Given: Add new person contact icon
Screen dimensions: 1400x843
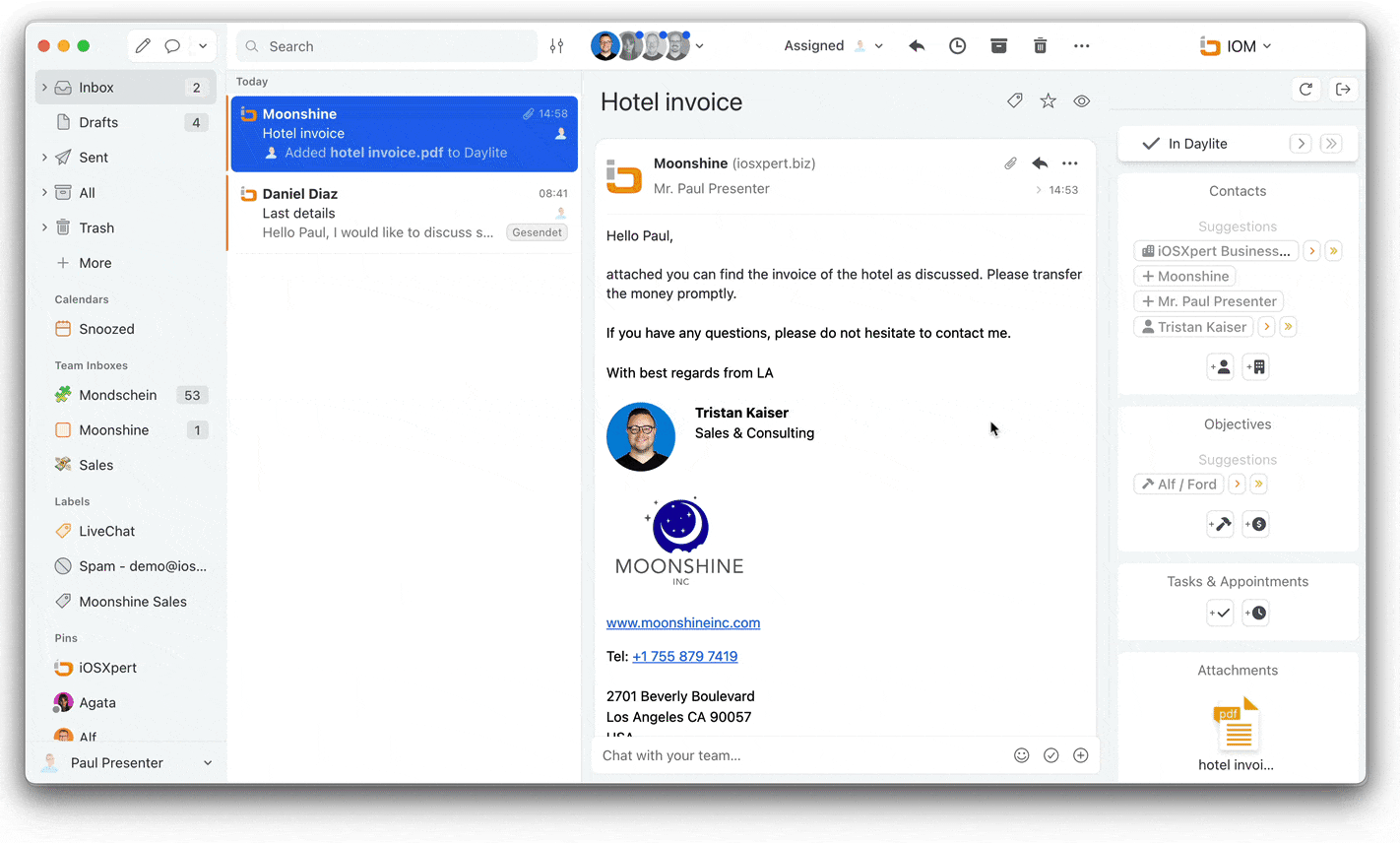Looking at the screenshot, I should click(1221, 367).
